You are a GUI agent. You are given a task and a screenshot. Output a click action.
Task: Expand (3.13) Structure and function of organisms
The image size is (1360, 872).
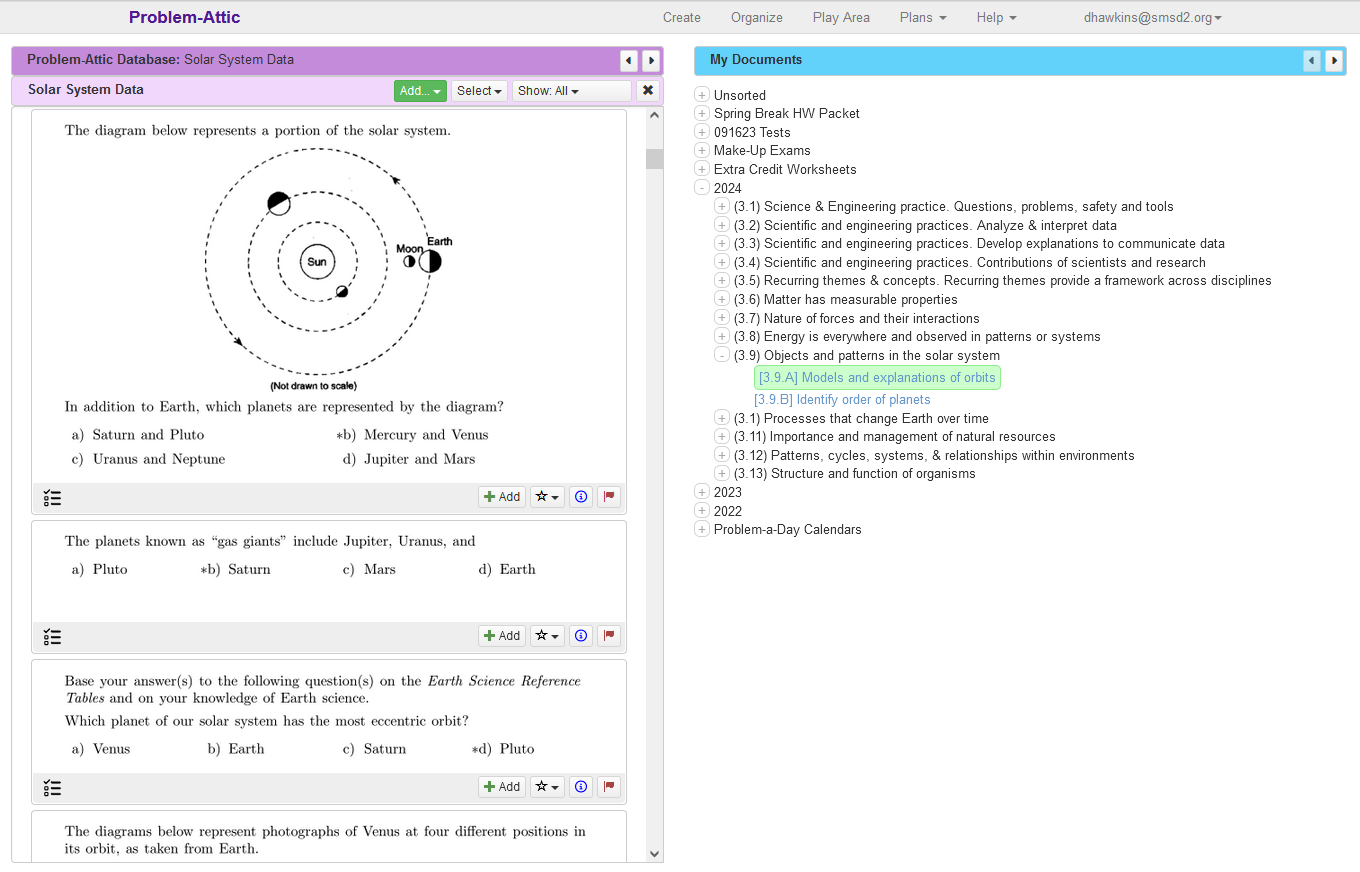pos(722,474)
